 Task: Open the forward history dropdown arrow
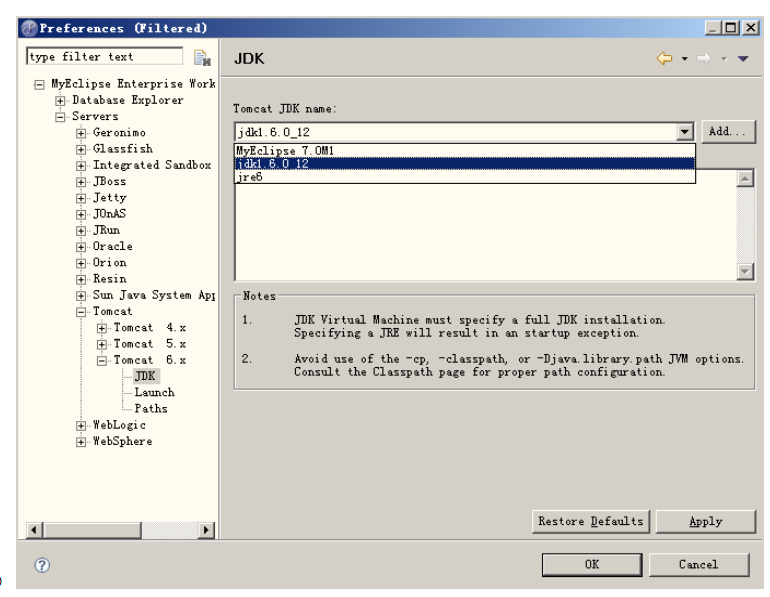point(724,59)
